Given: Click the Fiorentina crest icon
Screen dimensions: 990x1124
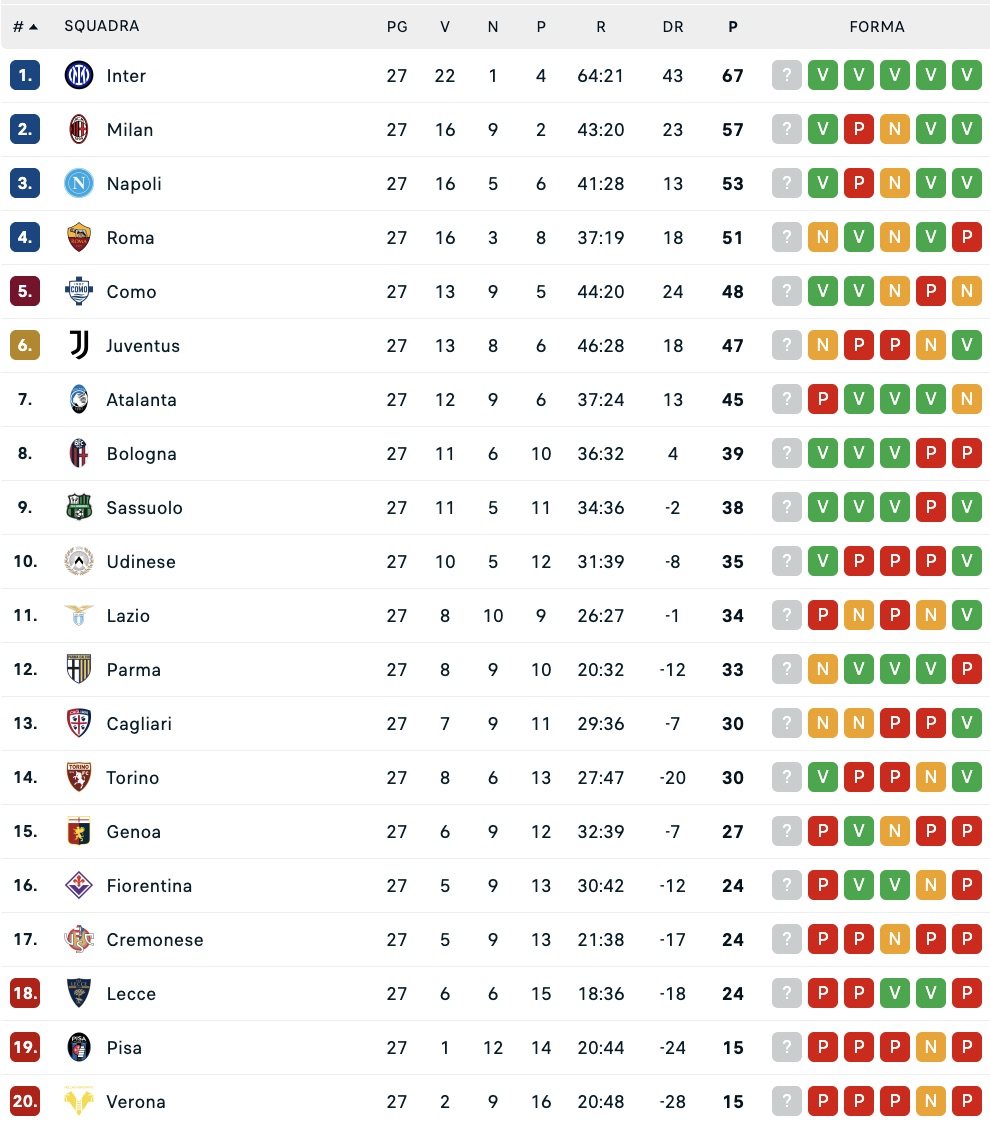Looking at the screenshot, I should (78, 886).
